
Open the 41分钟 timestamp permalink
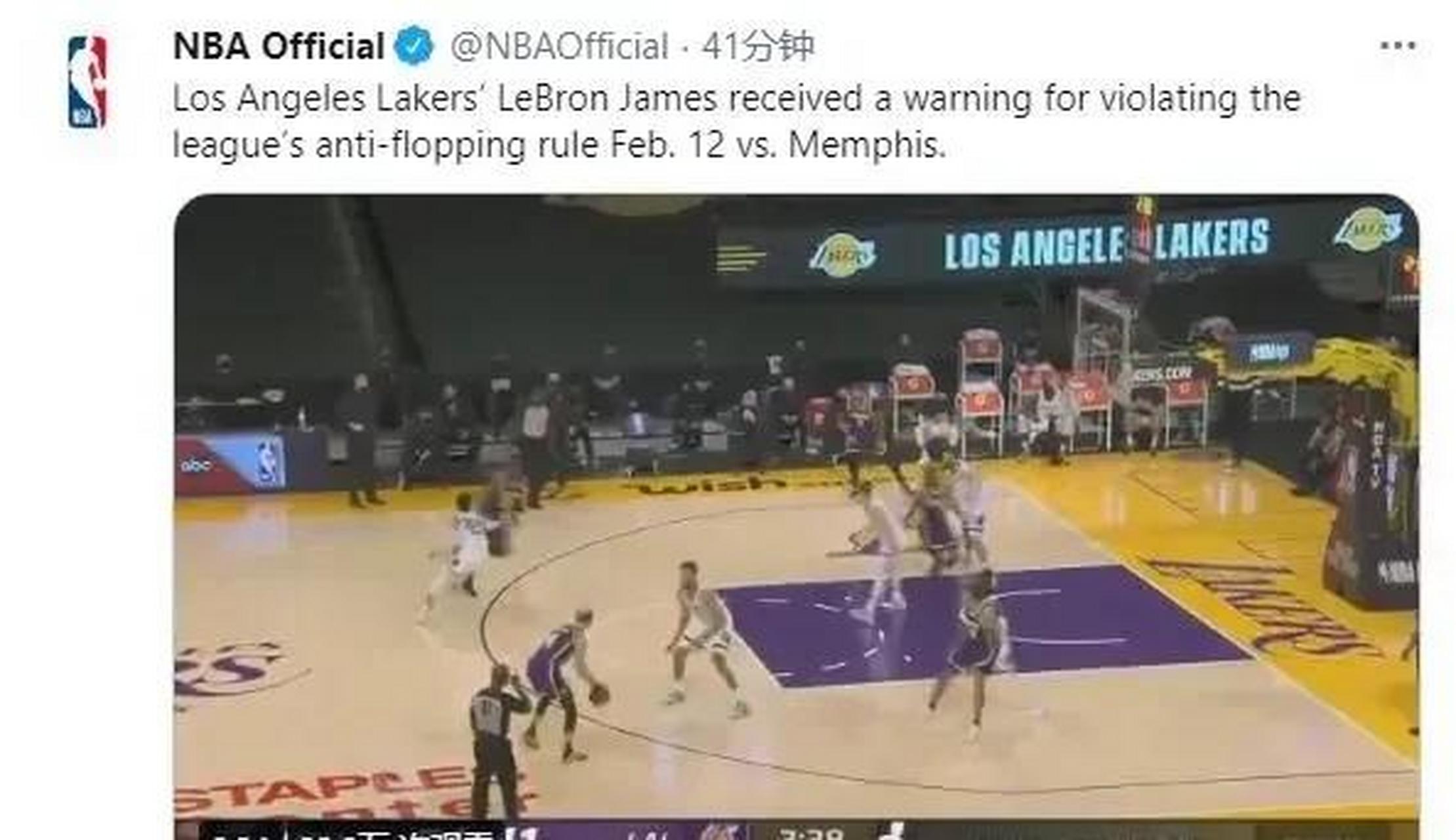758,46
